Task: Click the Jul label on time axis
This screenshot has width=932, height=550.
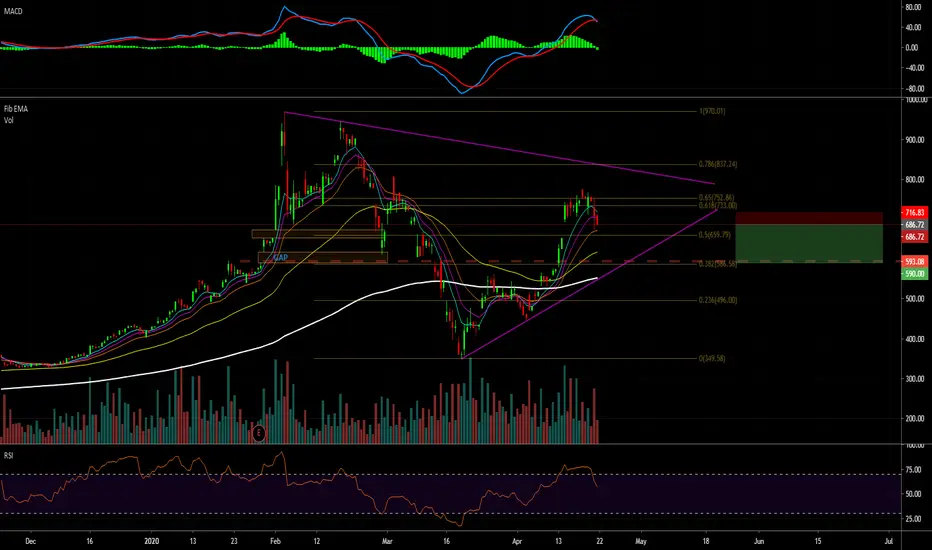Action: point(889,542)
